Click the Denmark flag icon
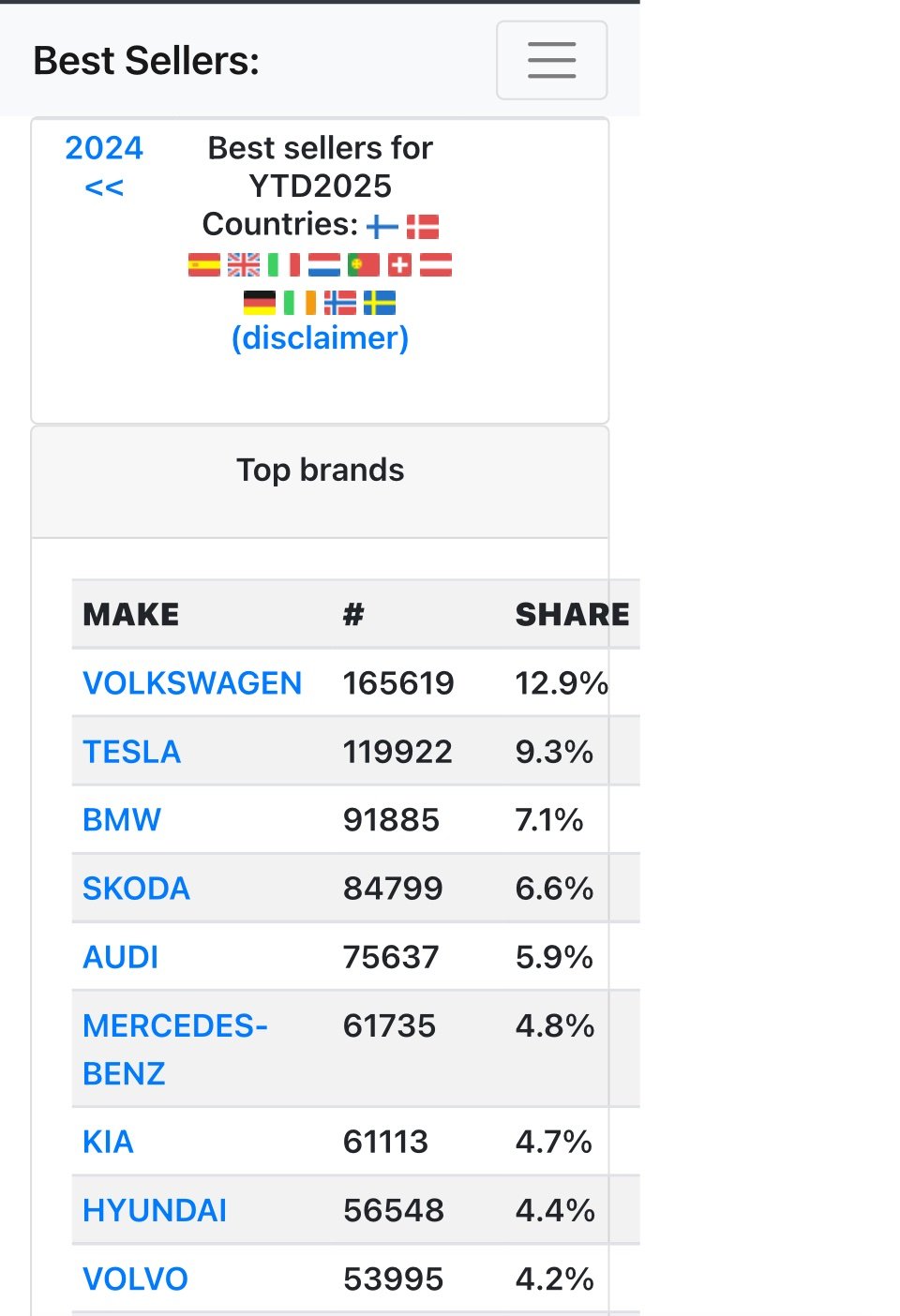The image size is (900, 1316). point(423,227)
